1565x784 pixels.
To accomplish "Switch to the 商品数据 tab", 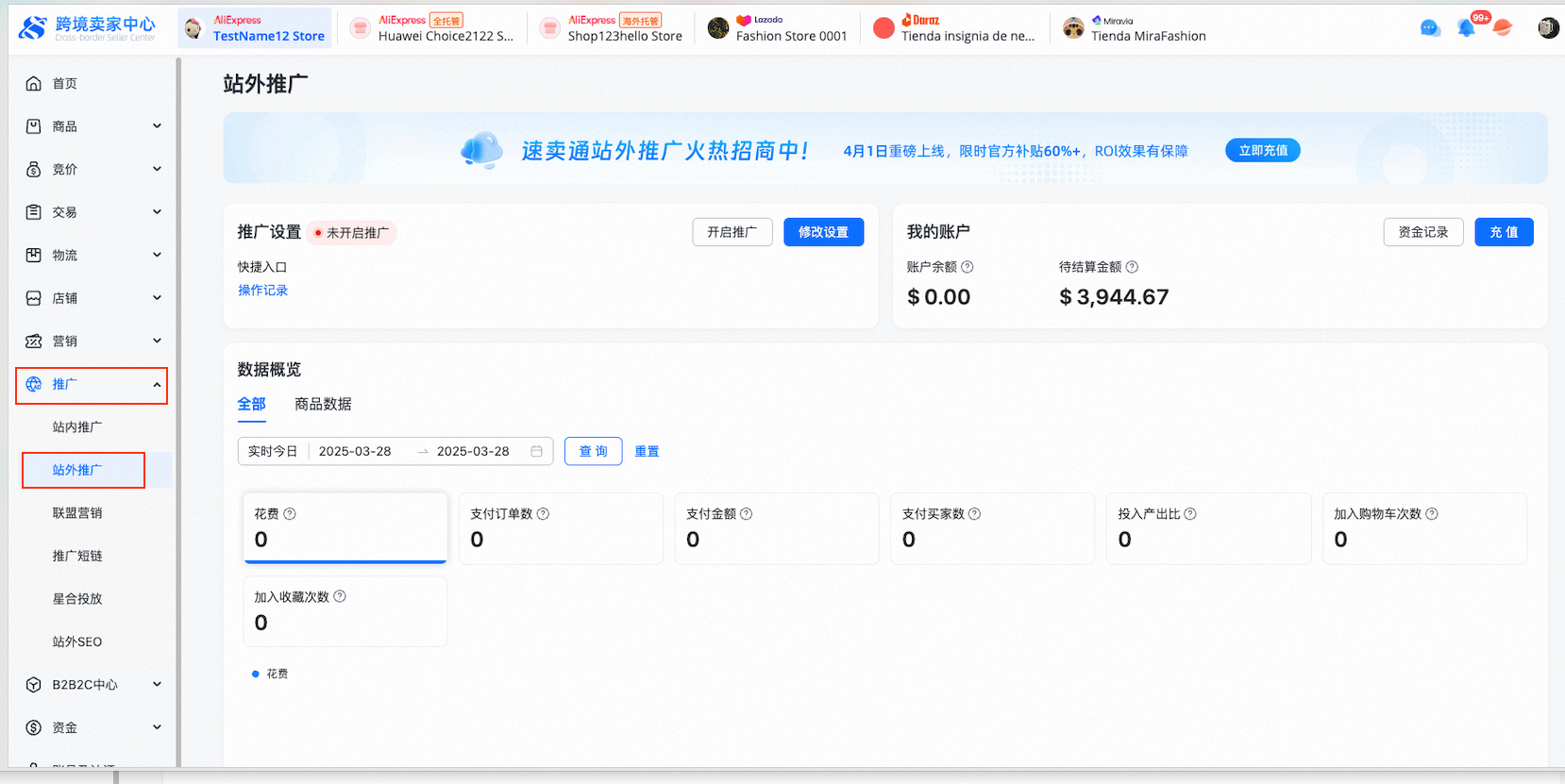I will [x=323, y=405].
